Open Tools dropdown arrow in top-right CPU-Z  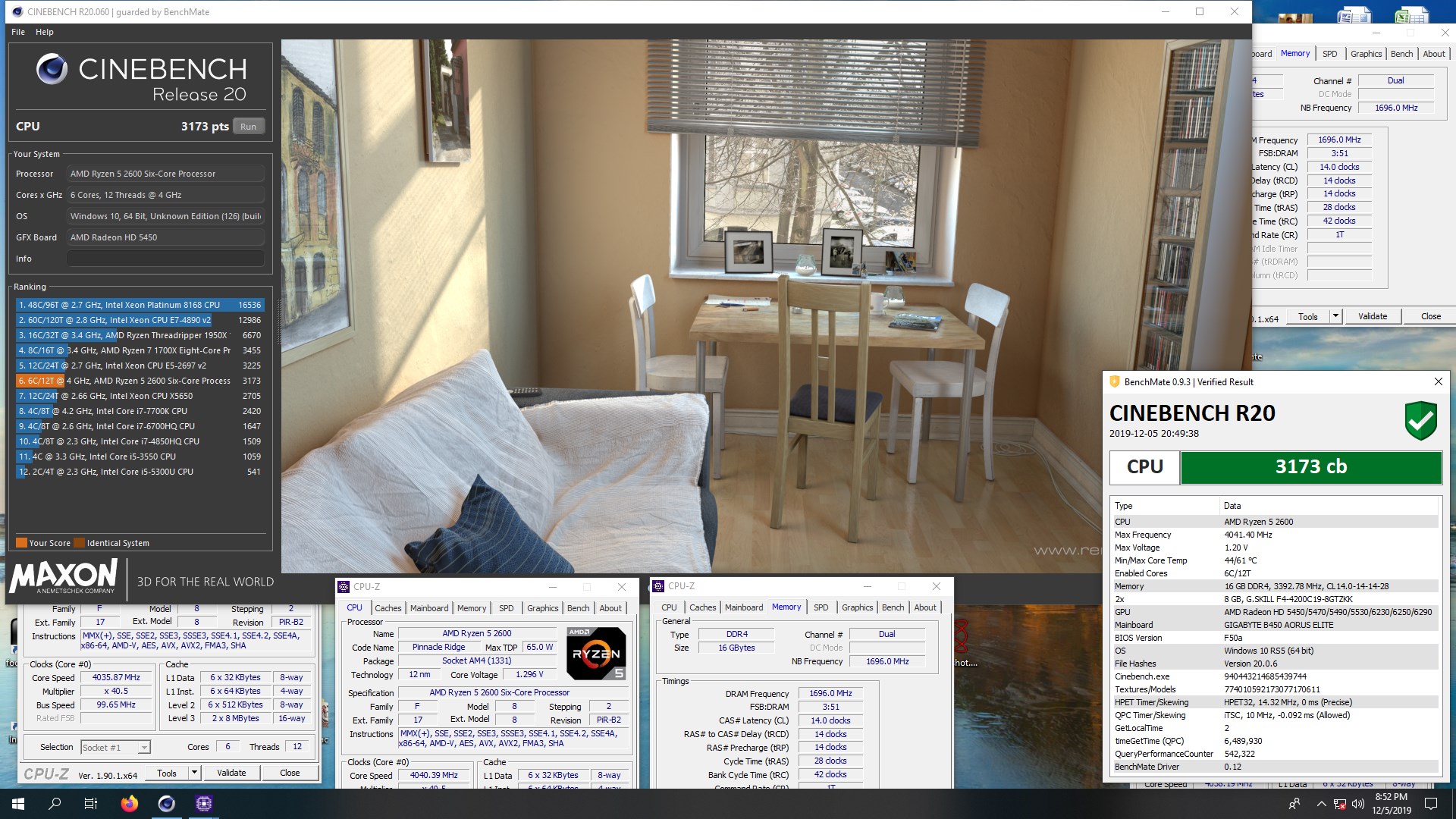click(1336, 316)
